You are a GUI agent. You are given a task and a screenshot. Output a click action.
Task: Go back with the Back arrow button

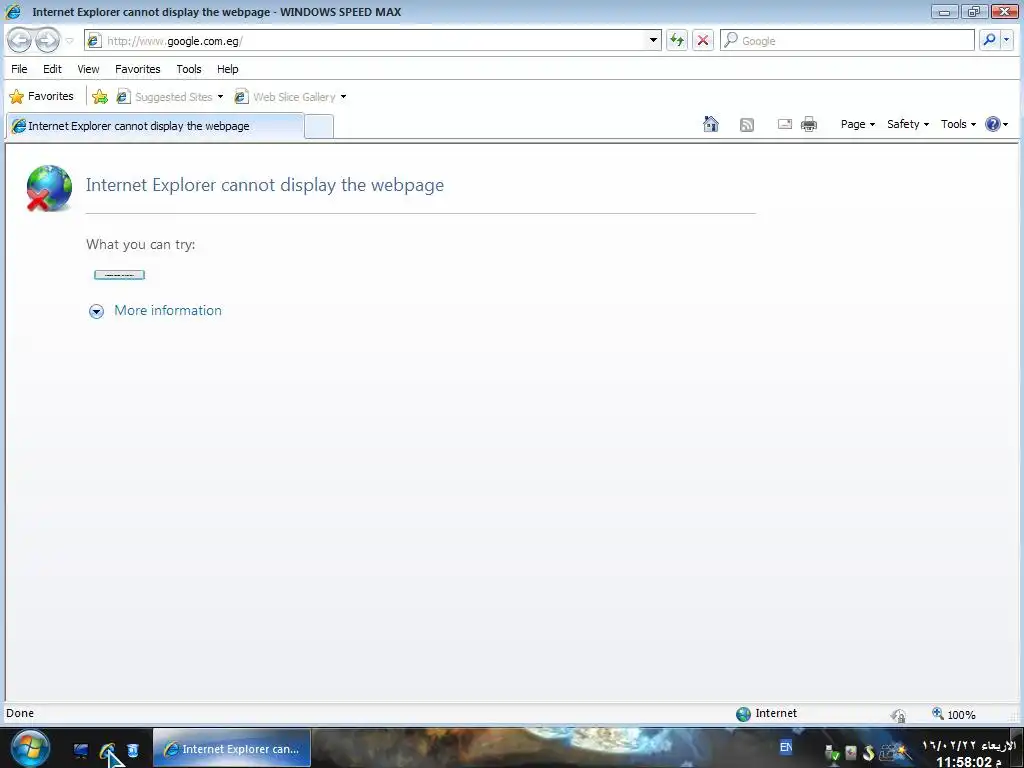click(20, 40)
